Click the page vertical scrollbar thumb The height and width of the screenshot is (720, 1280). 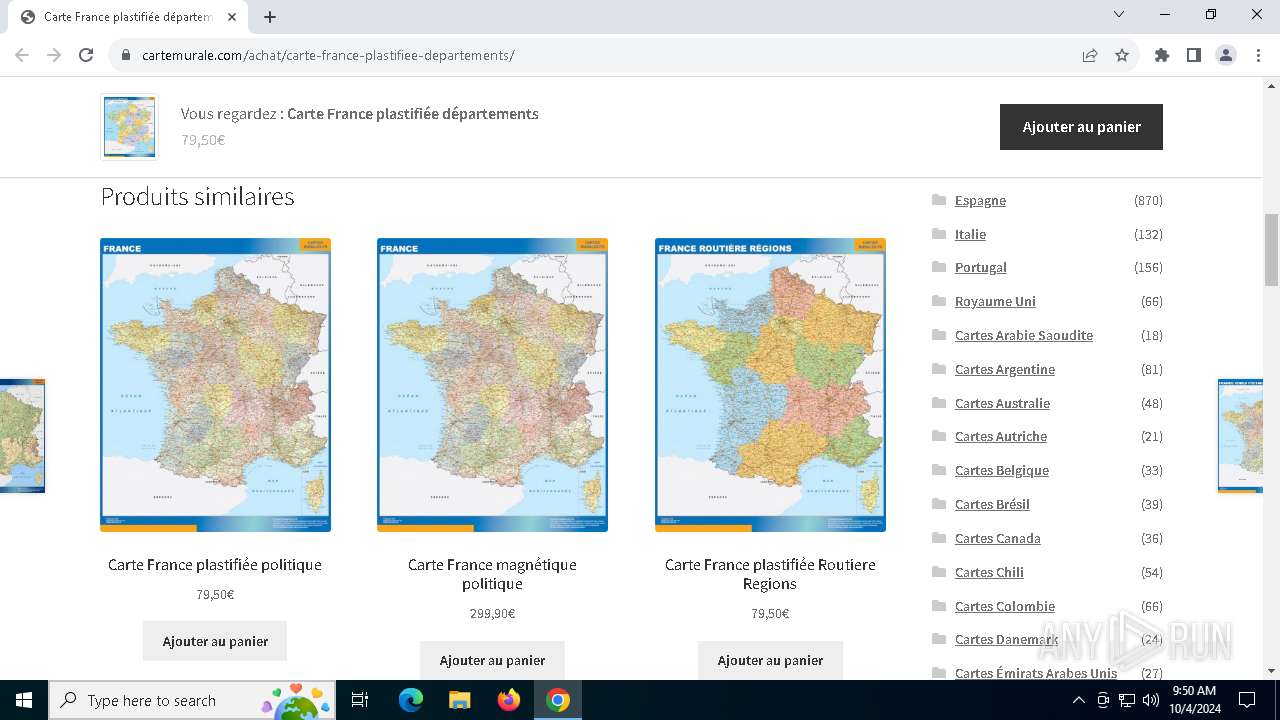[x=1271, y=250]
